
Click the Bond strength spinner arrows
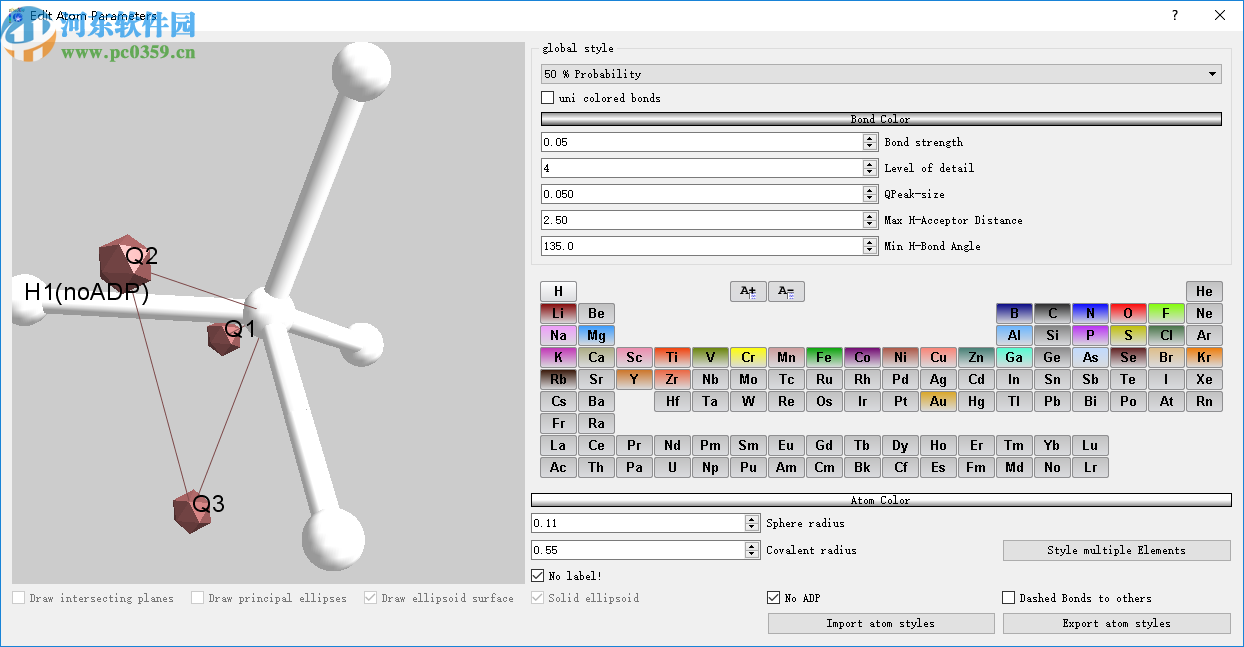pyautogui.click(x=870, y=142)
